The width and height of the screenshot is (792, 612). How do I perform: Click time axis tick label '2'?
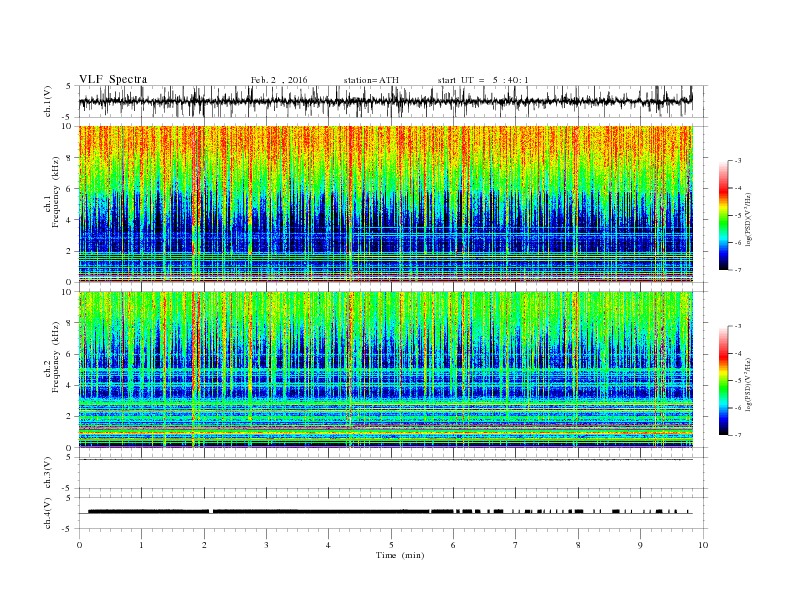[204, 545]
